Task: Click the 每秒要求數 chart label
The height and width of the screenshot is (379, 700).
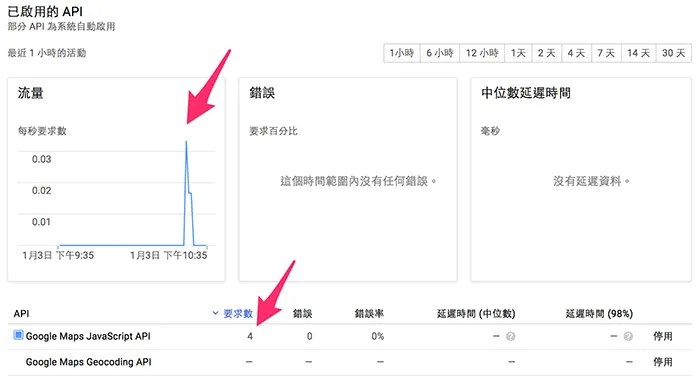Action: click(x=42, y=131)
